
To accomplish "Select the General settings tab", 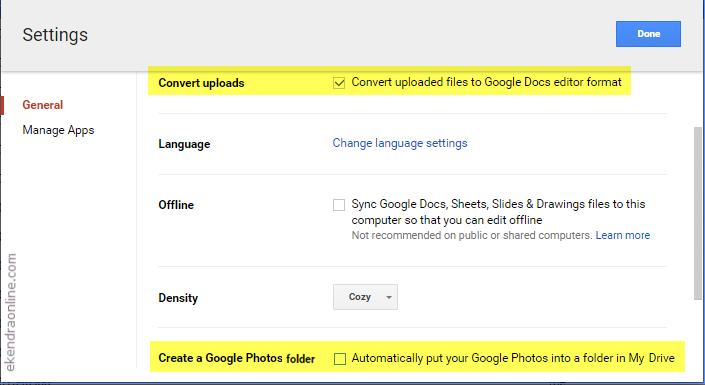I will [x=43, y=105].
